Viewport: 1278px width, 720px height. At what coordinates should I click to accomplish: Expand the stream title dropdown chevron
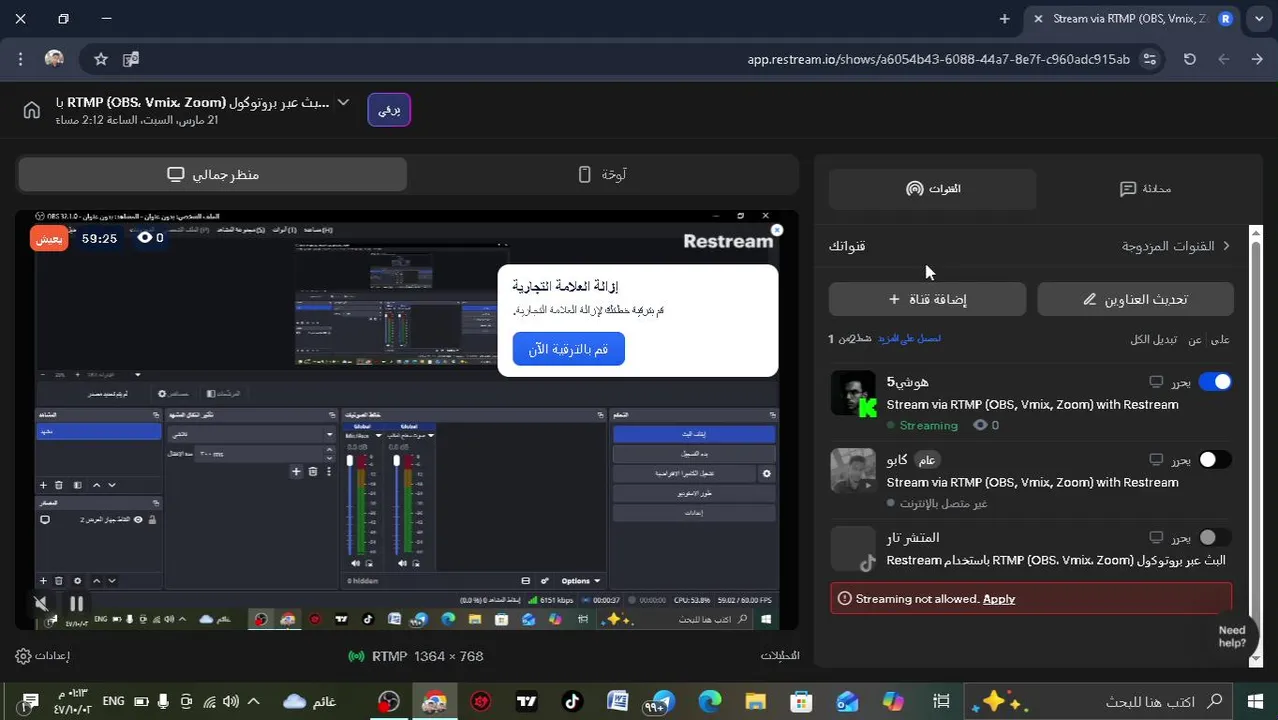[343, 102]
